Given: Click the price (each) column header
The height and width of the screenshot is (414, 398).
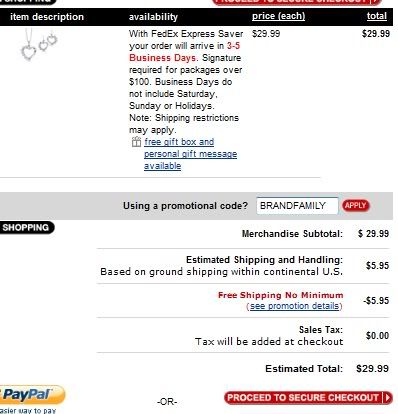Looking at the screenshot, I should coord(278,16).
